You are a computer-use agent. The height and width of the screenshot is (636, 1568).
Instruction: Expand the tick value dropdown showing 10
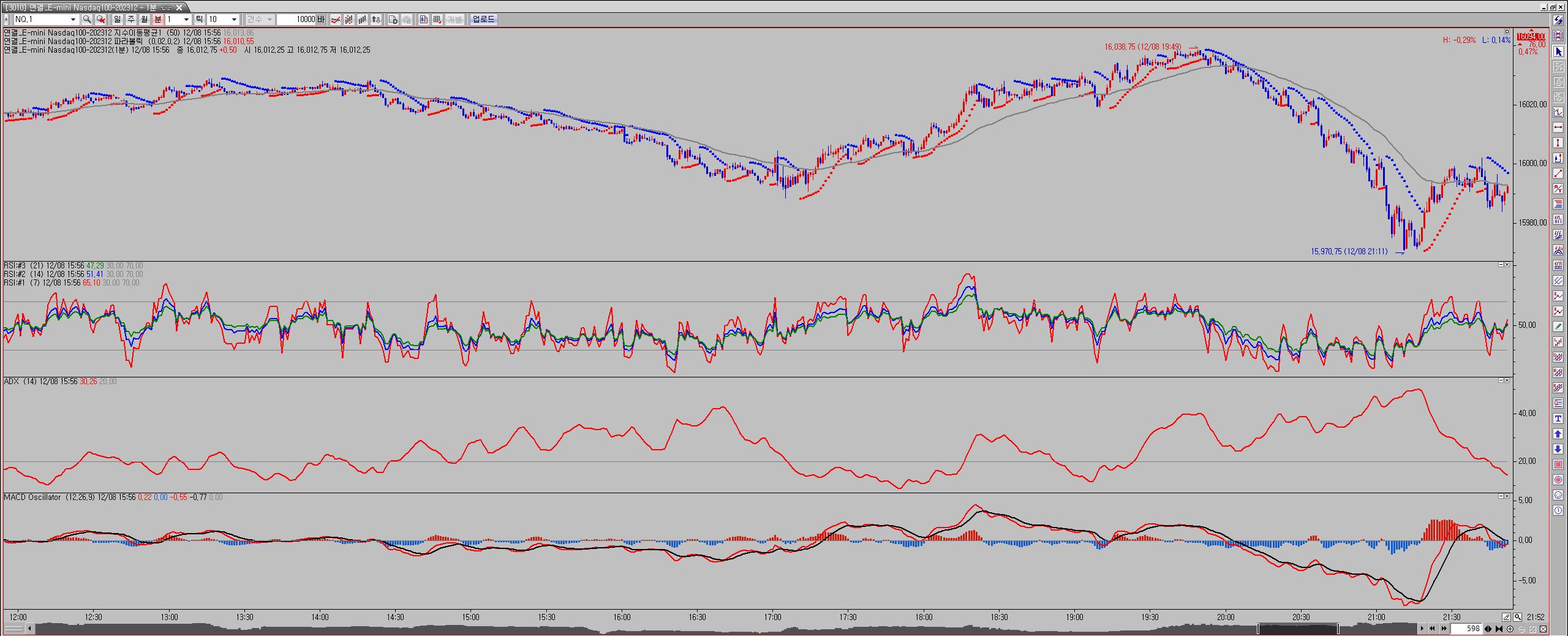click(233, 20)
